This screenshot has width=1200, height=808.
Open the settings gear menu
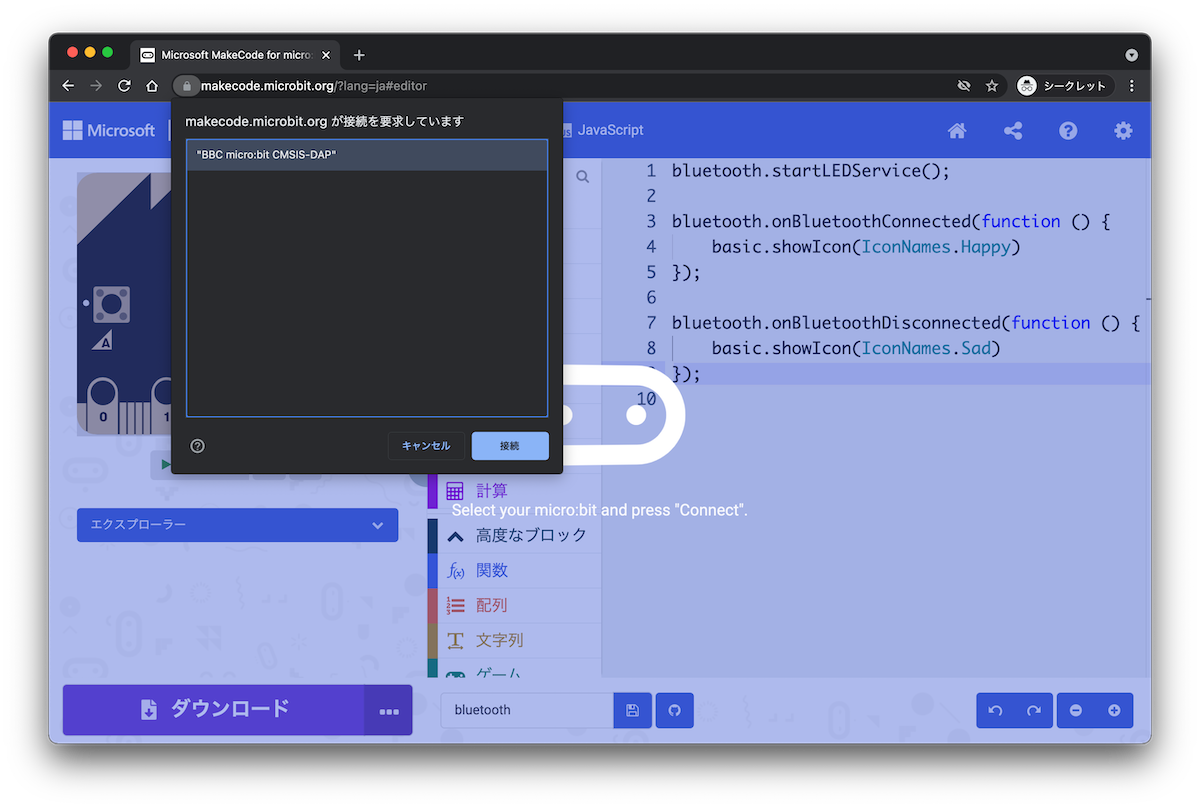(x=1124, y=130)
